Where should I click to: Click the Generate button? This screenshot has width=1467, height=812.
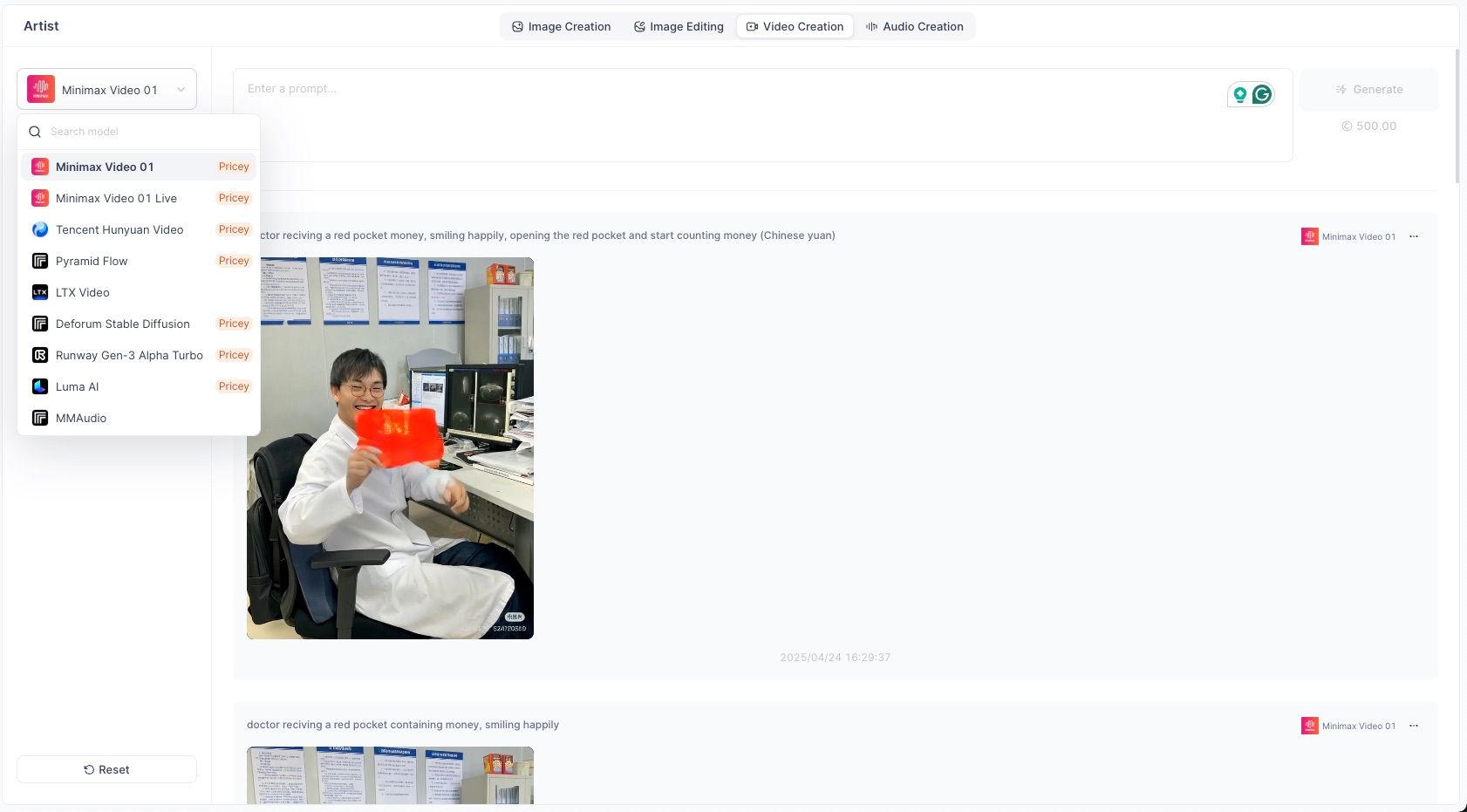(x=1368, y=89)
